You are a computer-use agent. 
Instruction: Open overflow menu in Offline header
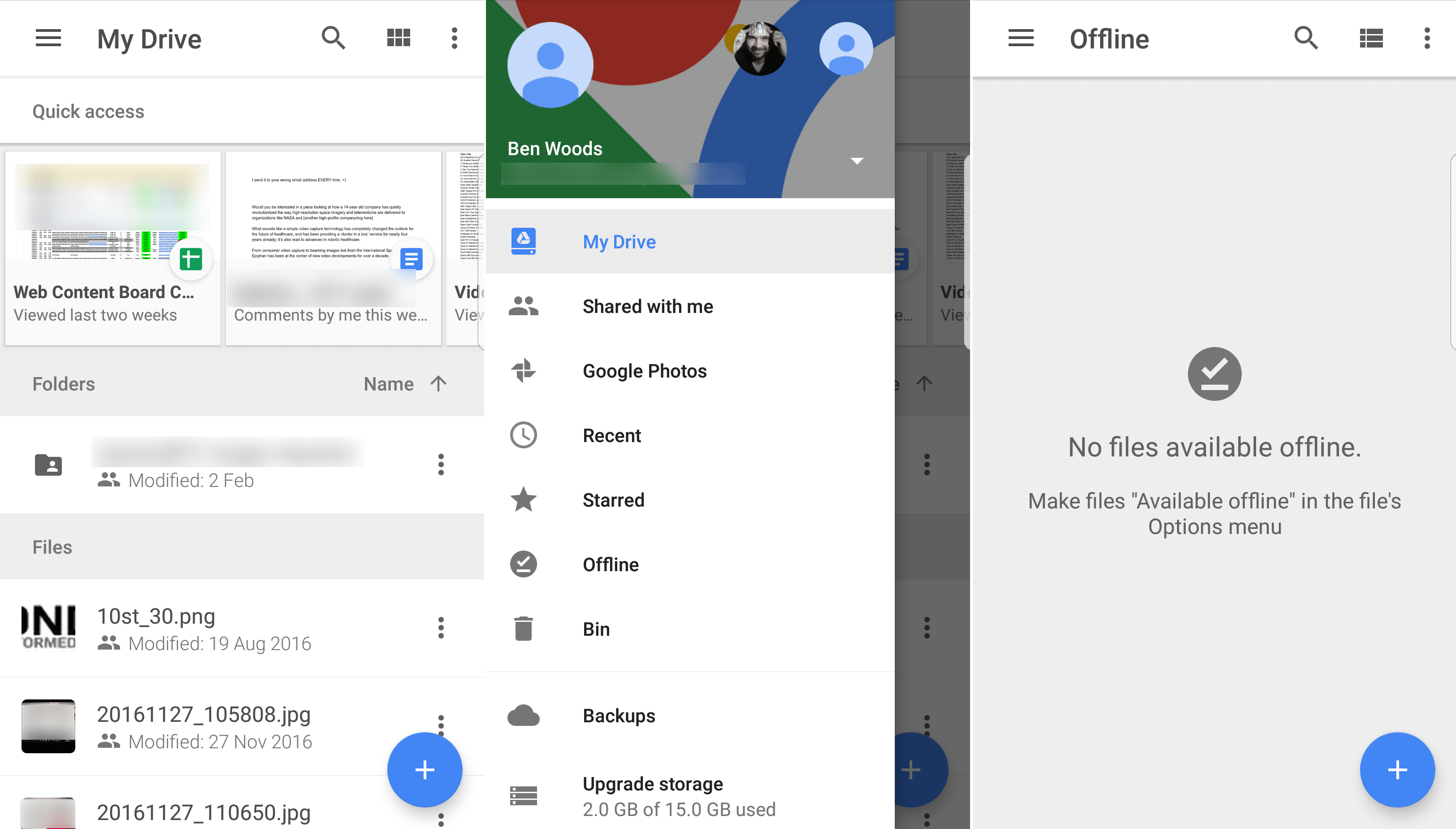point(1426,39)
